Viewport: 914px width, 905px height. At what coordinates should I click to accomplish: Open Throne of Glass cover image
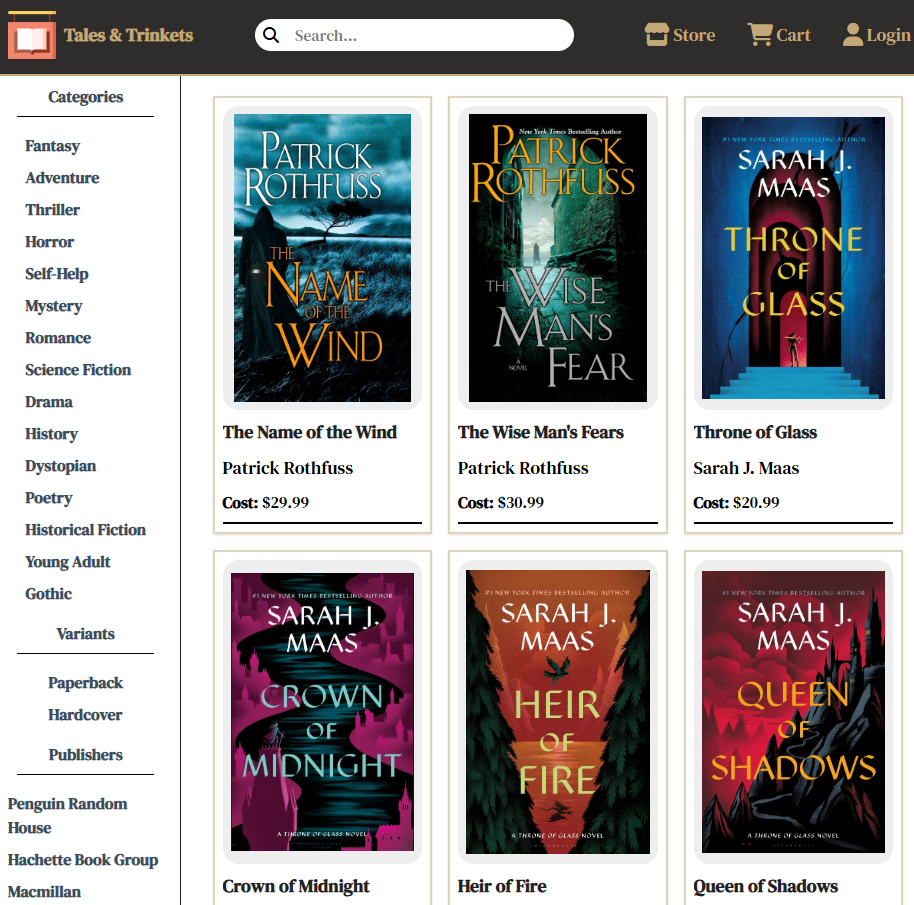point(793,258)
